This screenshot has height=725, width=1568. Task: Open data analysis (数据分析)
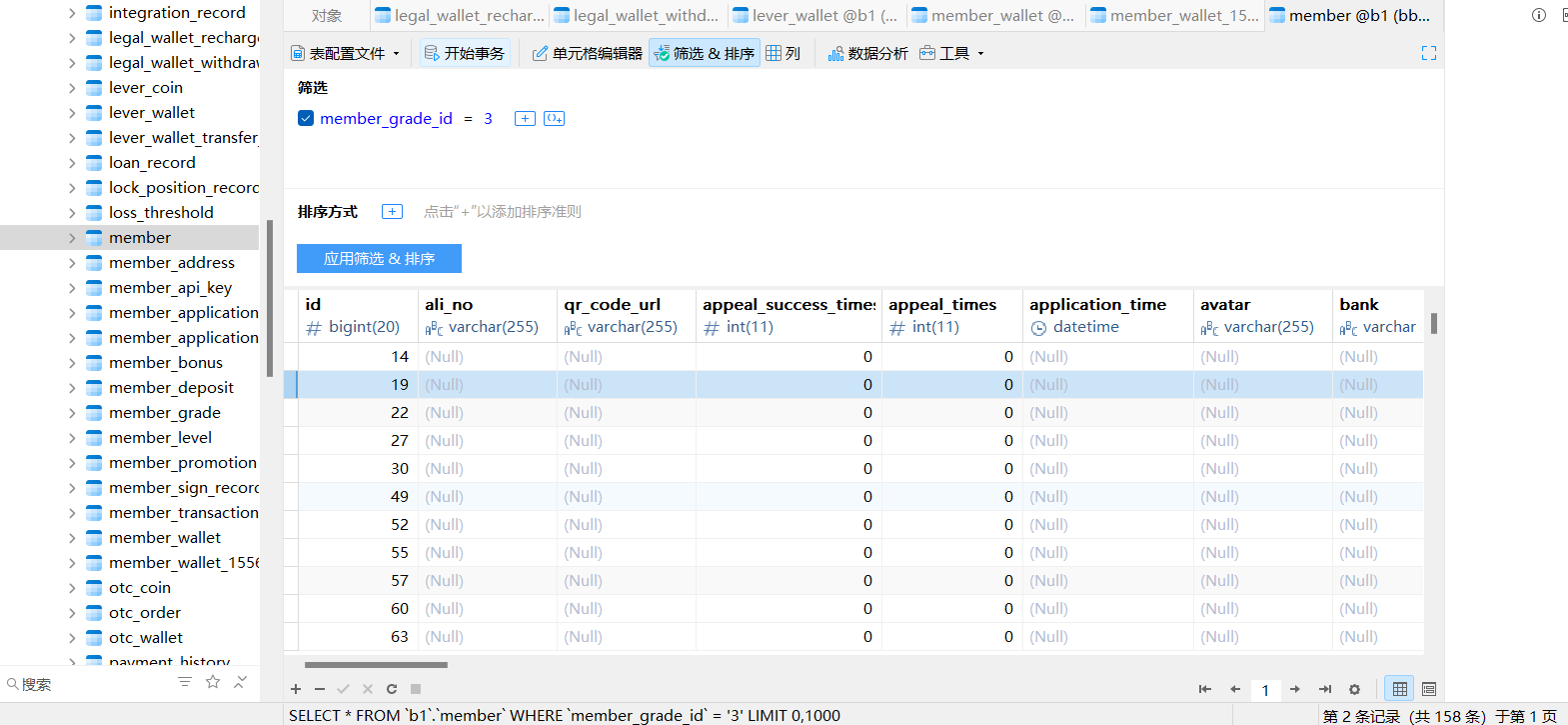coord(867,53)
